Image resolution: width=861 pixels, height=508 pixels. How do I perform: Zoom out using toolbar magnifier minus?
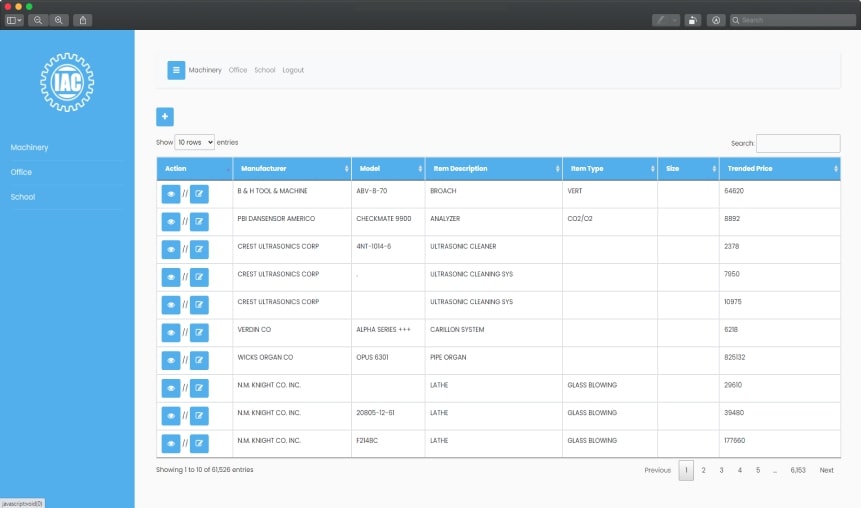(38, 20)
